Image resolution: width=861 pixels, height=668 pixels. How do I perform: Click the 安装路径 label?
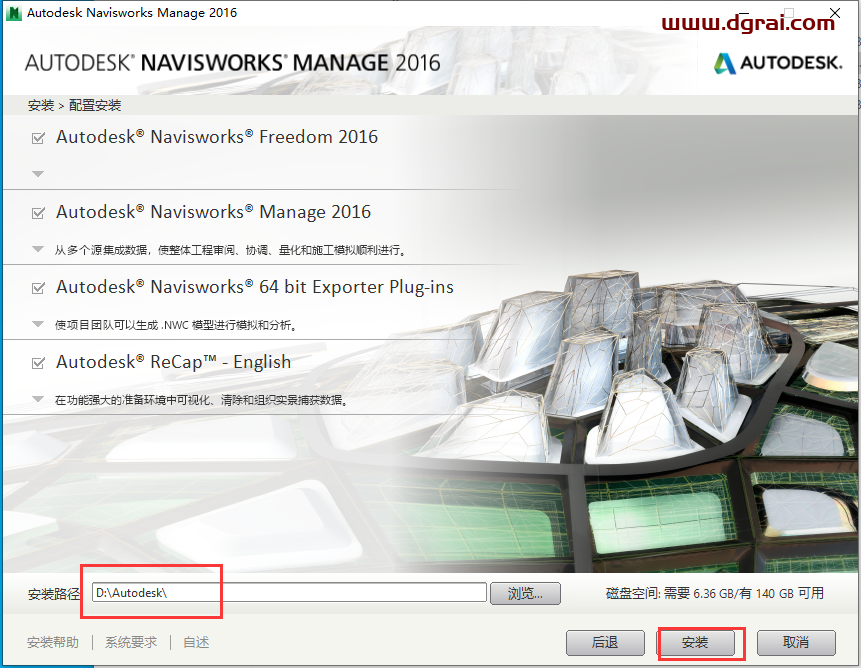(x=54, y=594)
